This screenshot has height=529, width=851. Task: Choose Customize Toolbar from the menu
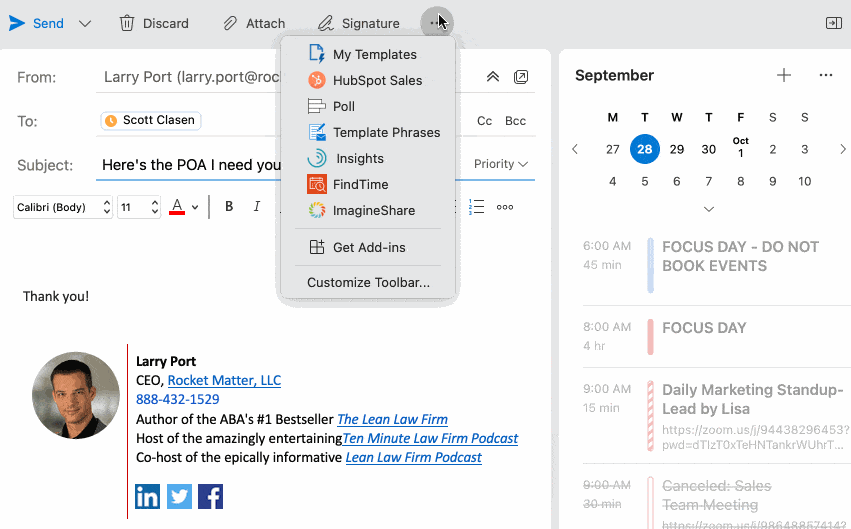pyautogui.click(x=368, y=282)
